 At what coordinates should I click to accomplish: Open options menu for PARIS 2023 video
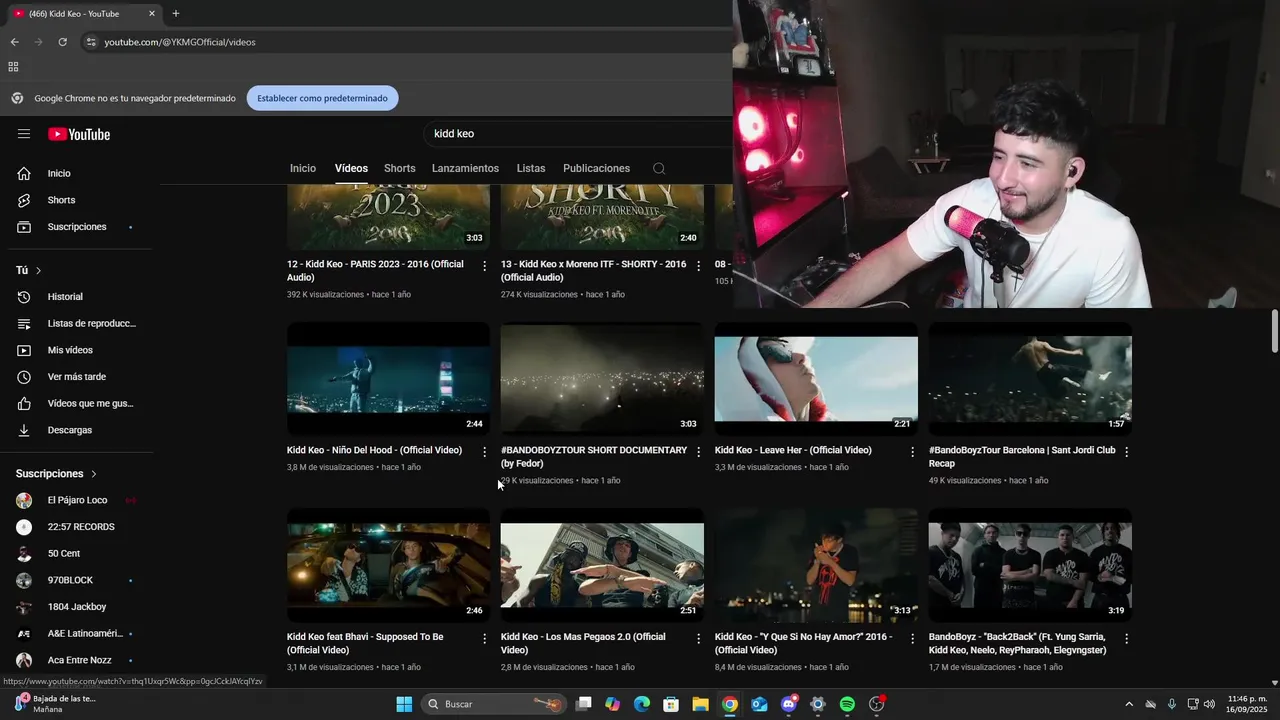485,266
